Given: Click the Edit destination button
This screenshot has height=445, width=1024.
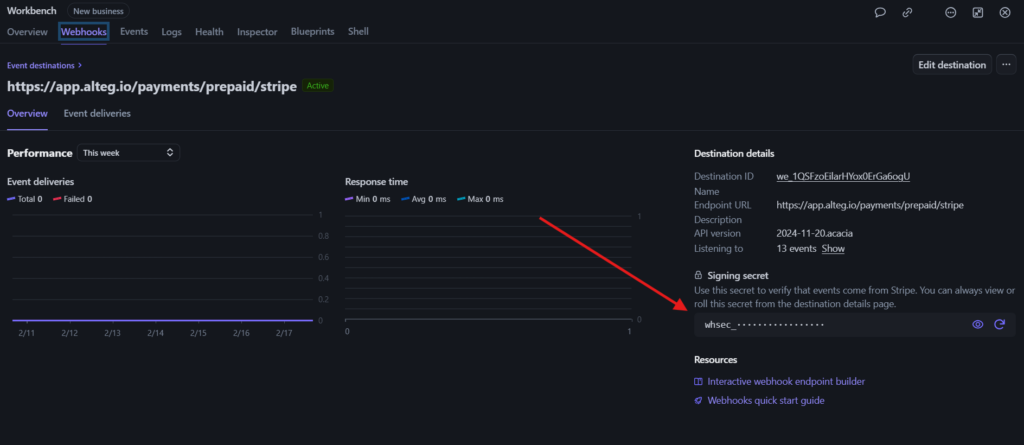Looking at the screenshot, I should click(951, 64).
